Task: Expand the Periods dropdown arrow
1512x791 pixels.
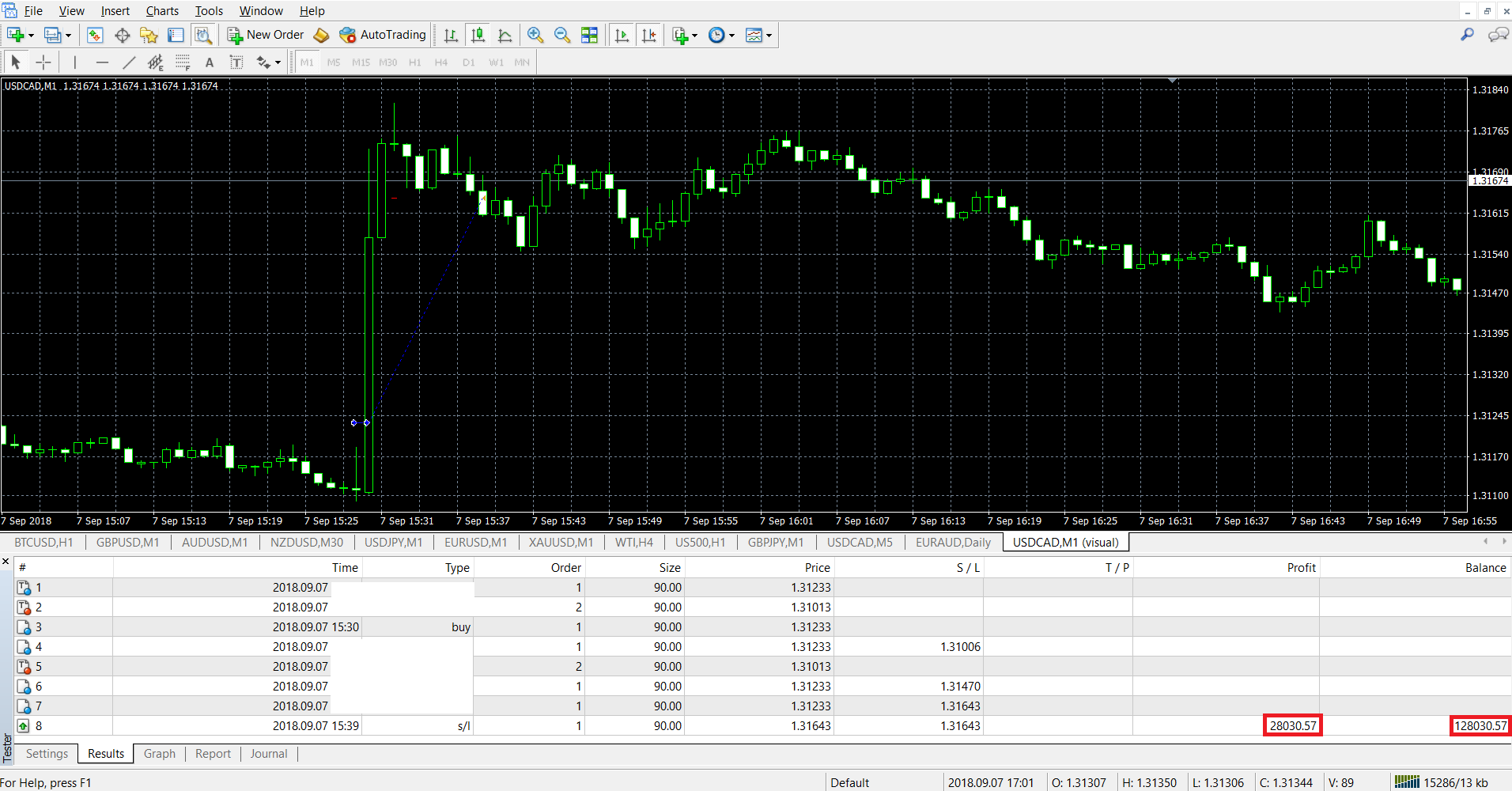Action: point(731,35)
